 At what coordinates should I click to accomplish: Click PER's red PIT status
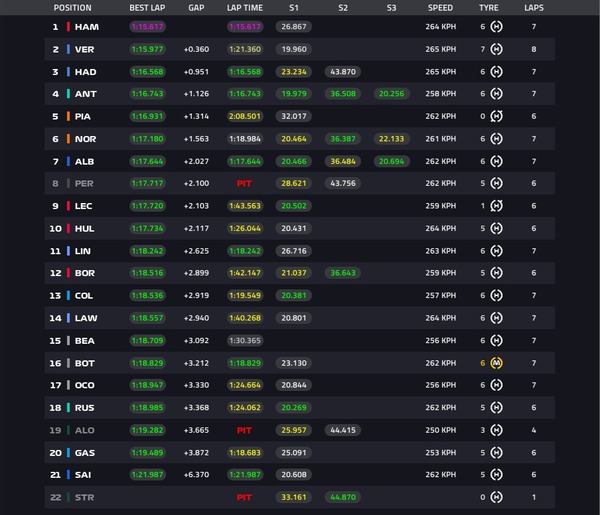pos(244,184)
